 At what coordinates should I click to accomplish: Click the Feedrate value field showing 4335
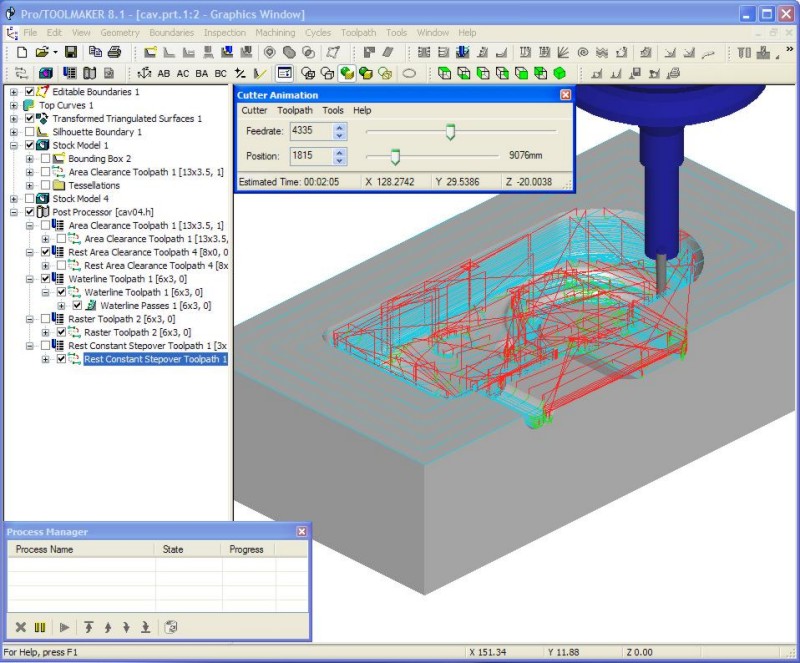point(311,131)
